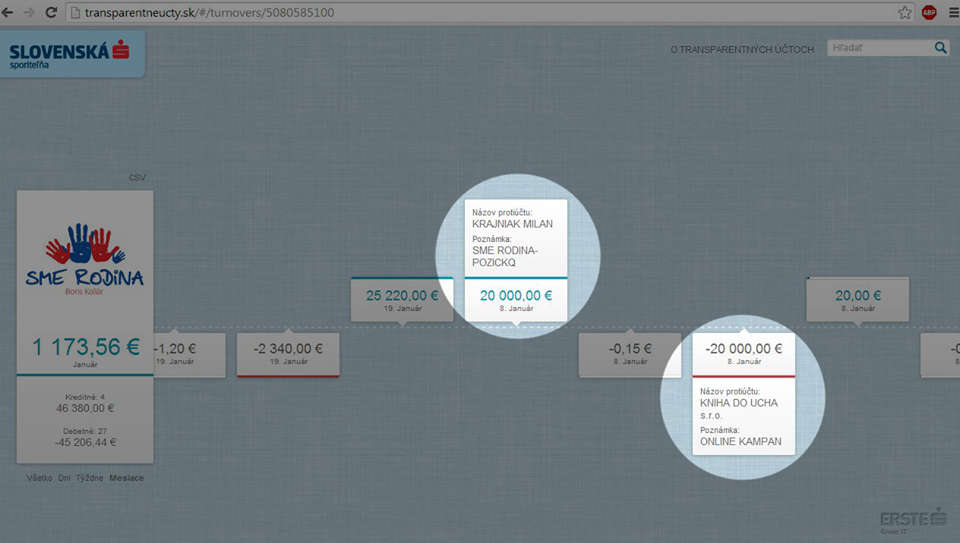
Task: Open the 20 000,00 € credit transaction
Action: tap(516, 299)
